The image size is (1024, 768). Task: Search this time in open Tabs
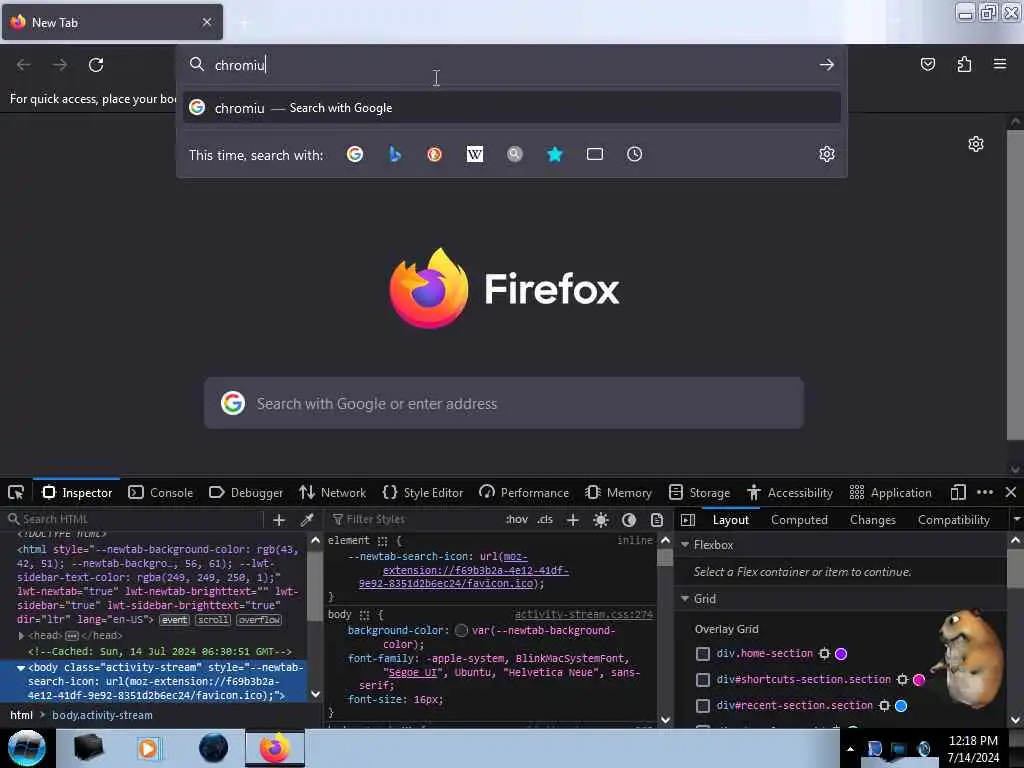(594, 154)
